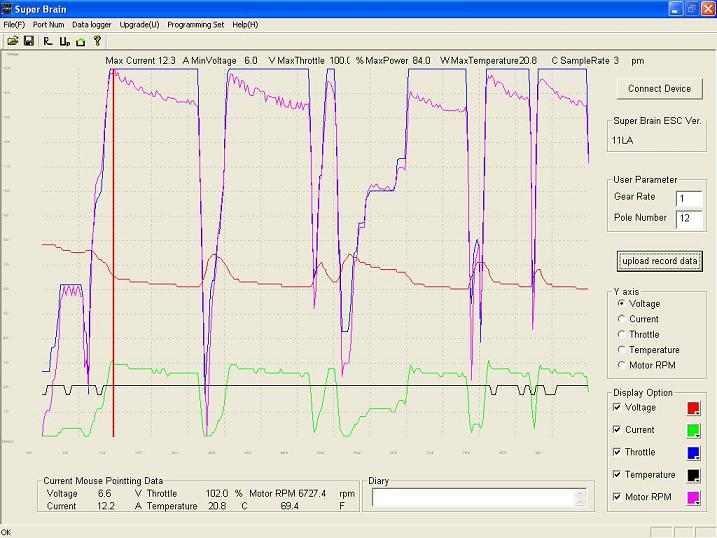Image resolution: width=717 pixels, height=538 pixels.
Task: Click the '69.4' Fahrenheit temperature value
Action: click(289, 506)
